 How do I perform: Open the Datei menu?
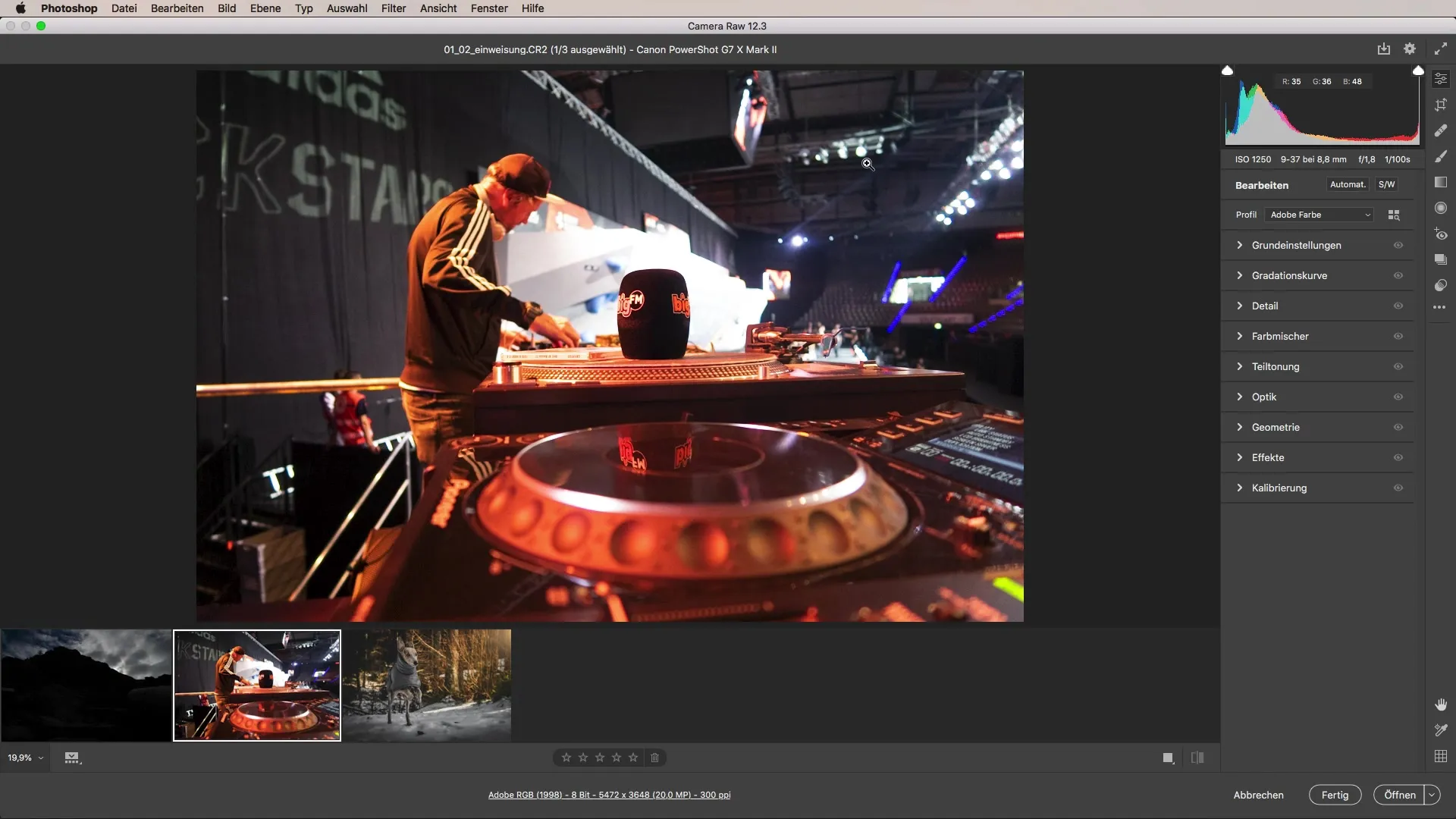point(124,8)
